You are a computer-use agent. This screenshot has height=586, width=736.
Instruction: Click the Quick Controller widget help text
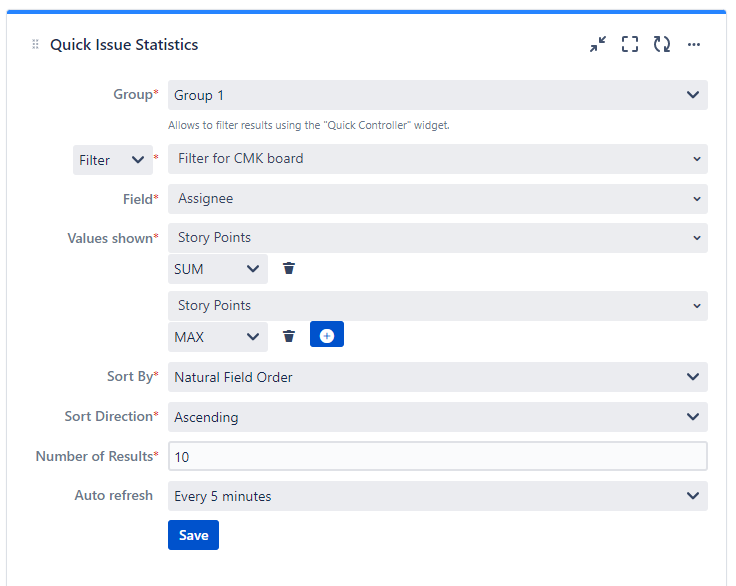click(309, 125)
